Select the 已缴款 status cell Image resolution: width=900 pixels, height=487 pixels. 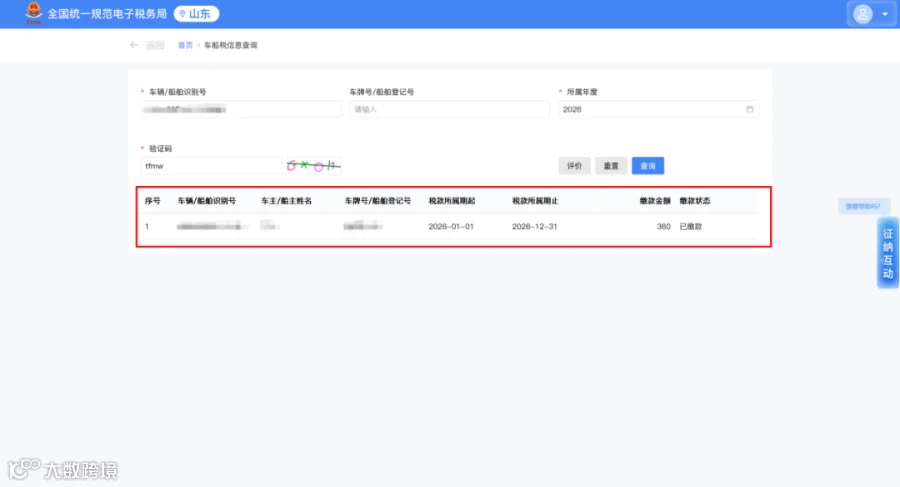tap(691, 226)
